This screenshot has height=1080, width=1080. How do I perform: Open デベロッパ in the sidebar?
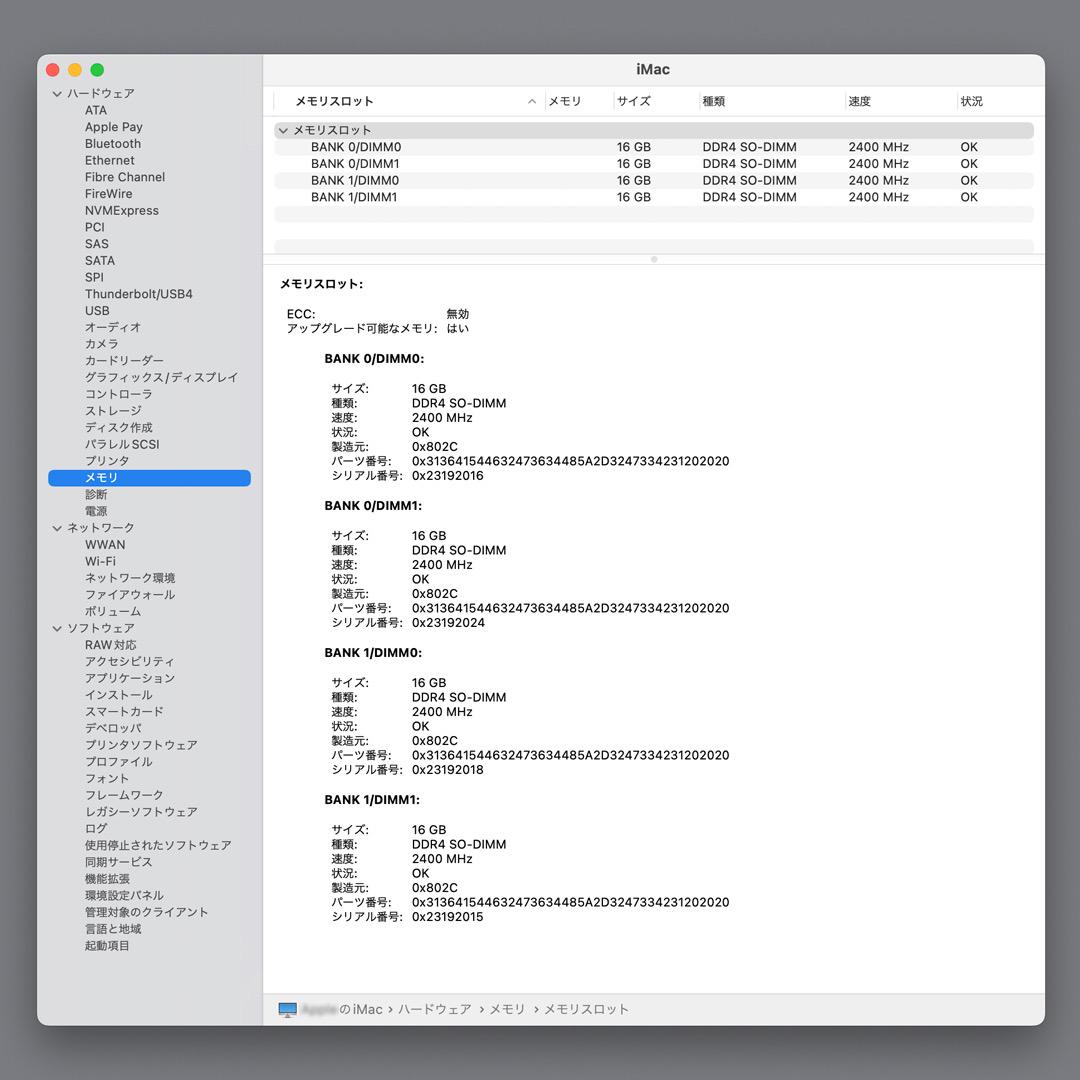tap(113, 729)
